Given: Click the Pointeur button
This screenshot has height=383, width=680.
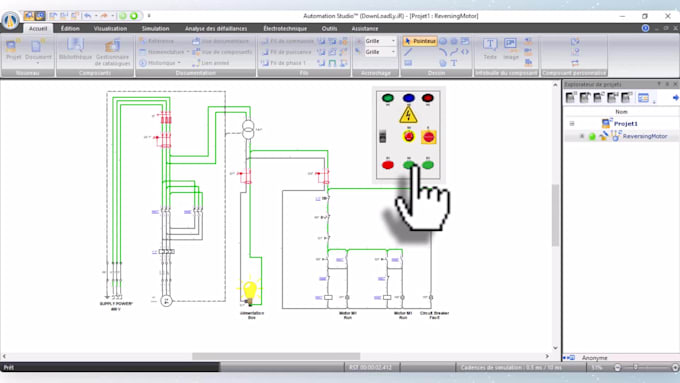Looking at the screenshot, I should pos(419,41).
